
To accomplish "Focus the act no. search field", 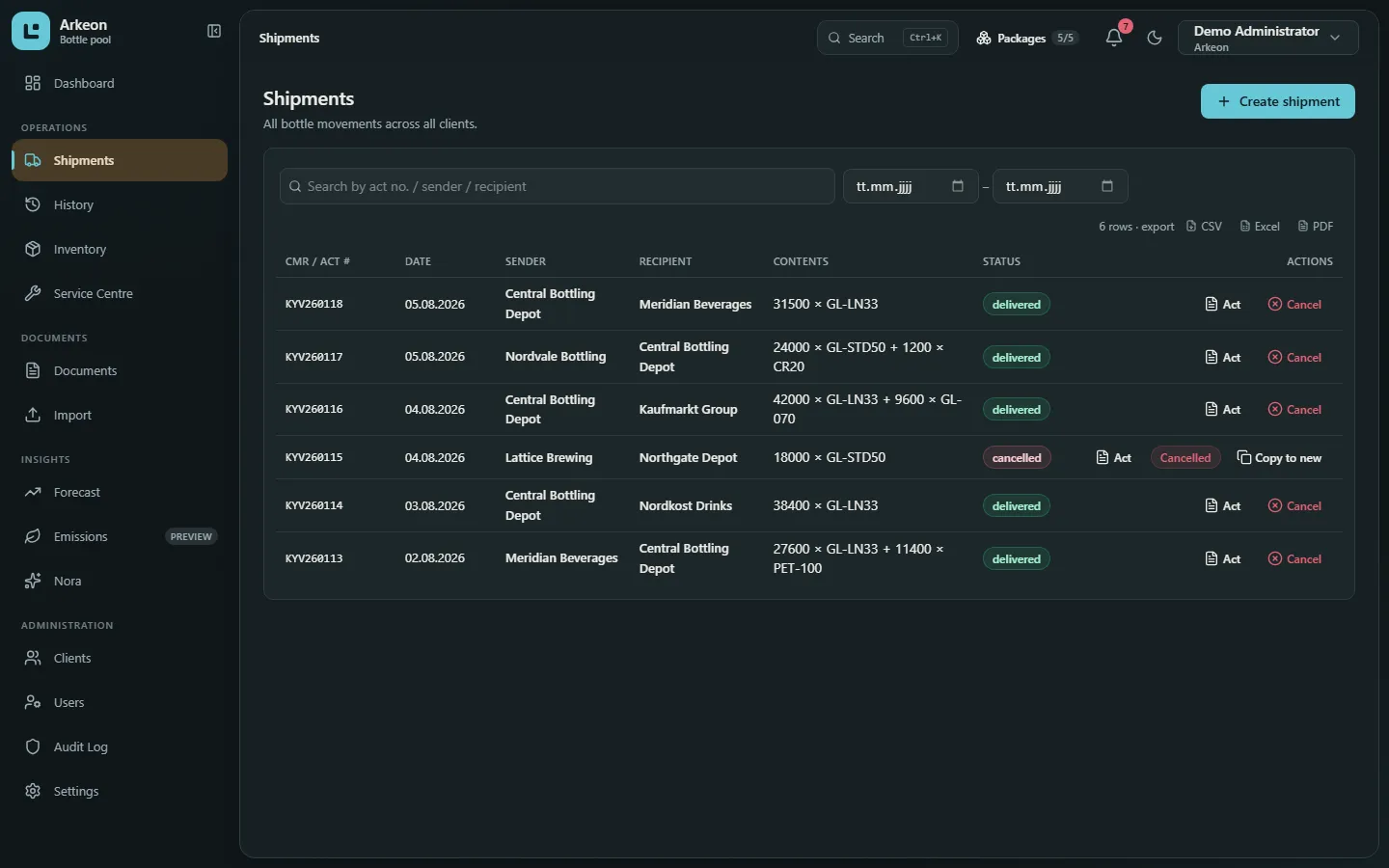I will click(557, 186).
